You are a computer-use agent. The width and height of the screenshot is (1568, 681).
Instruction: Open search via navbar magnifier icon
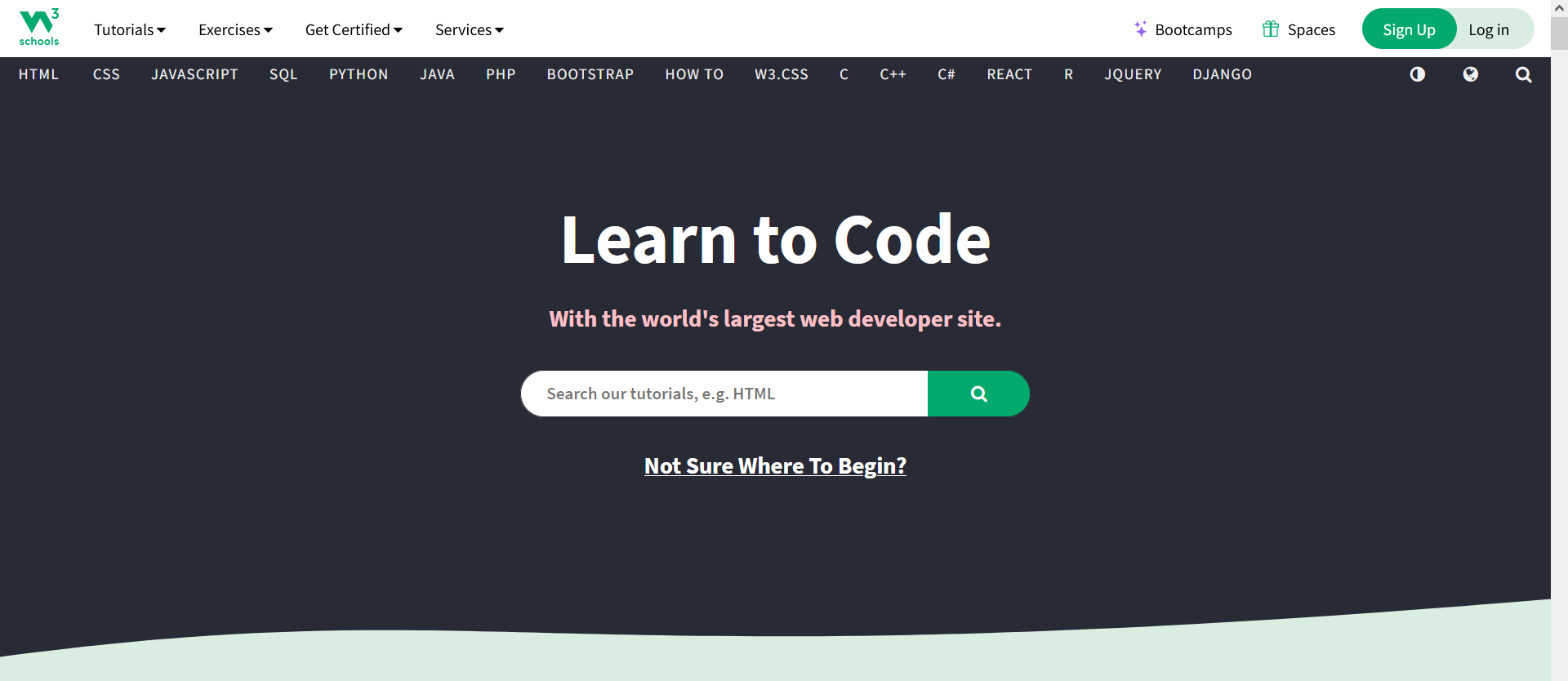click(1524, 74)
